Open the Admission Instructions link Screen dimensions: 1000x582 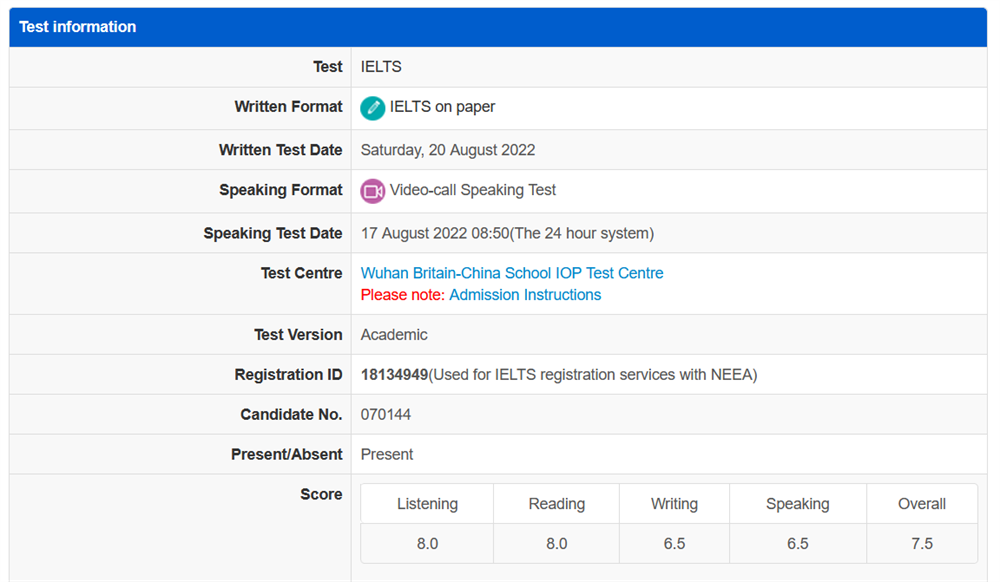click(525, 295)
